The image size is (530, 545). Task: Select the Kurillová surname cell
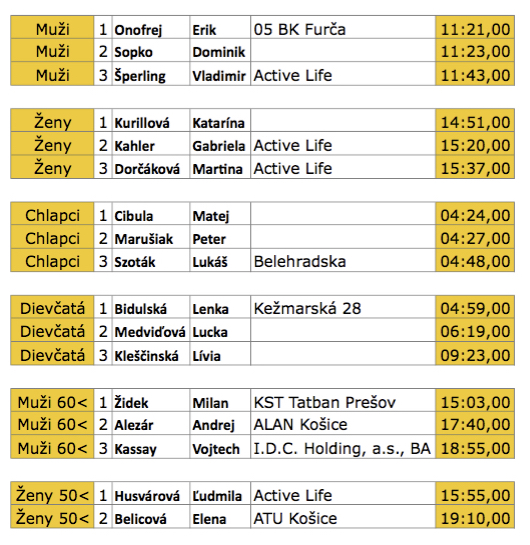tap(151, 120)
